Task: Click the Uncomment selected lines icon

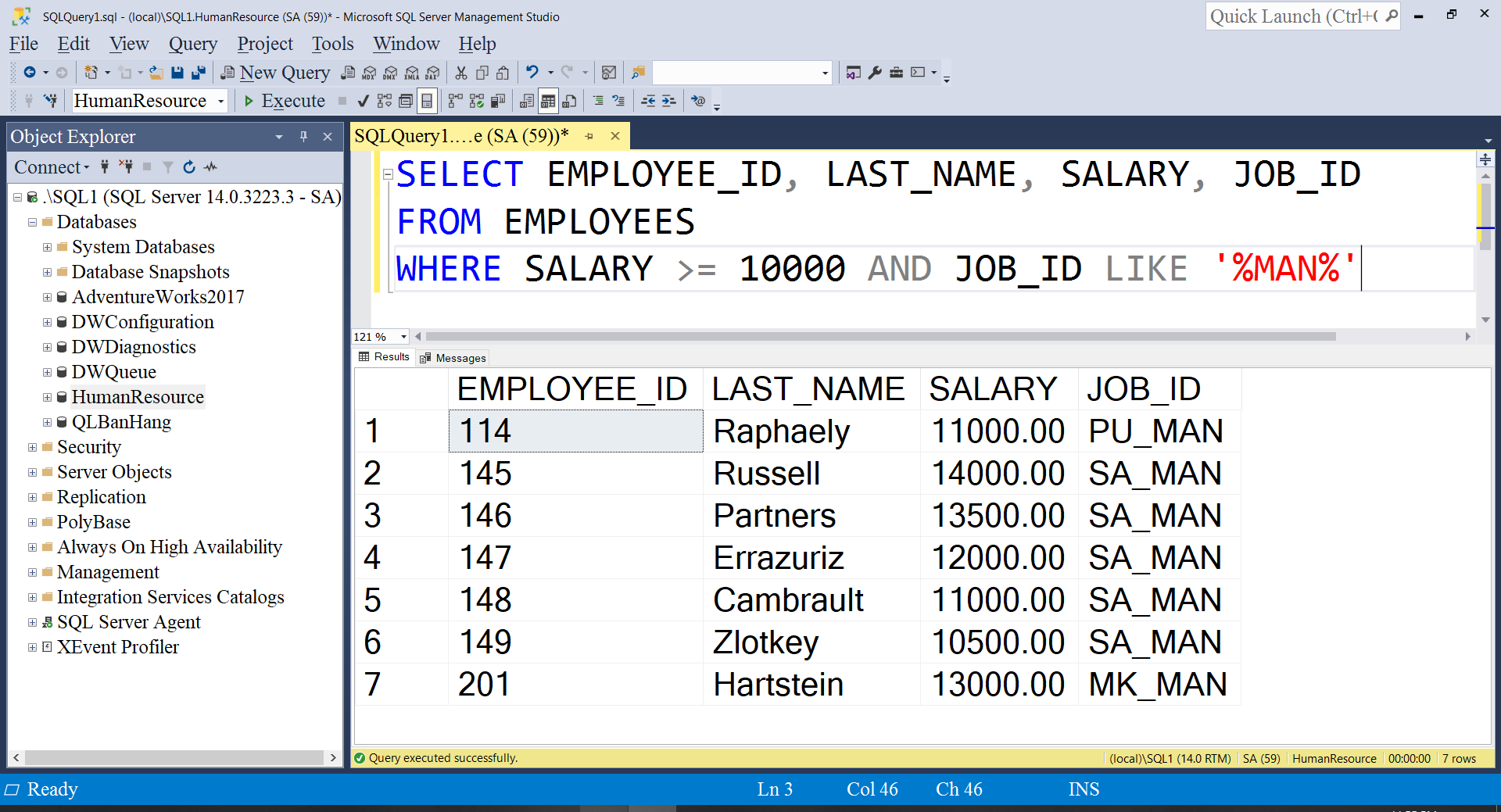Action: pyautogui.click(x=618, y=101)
